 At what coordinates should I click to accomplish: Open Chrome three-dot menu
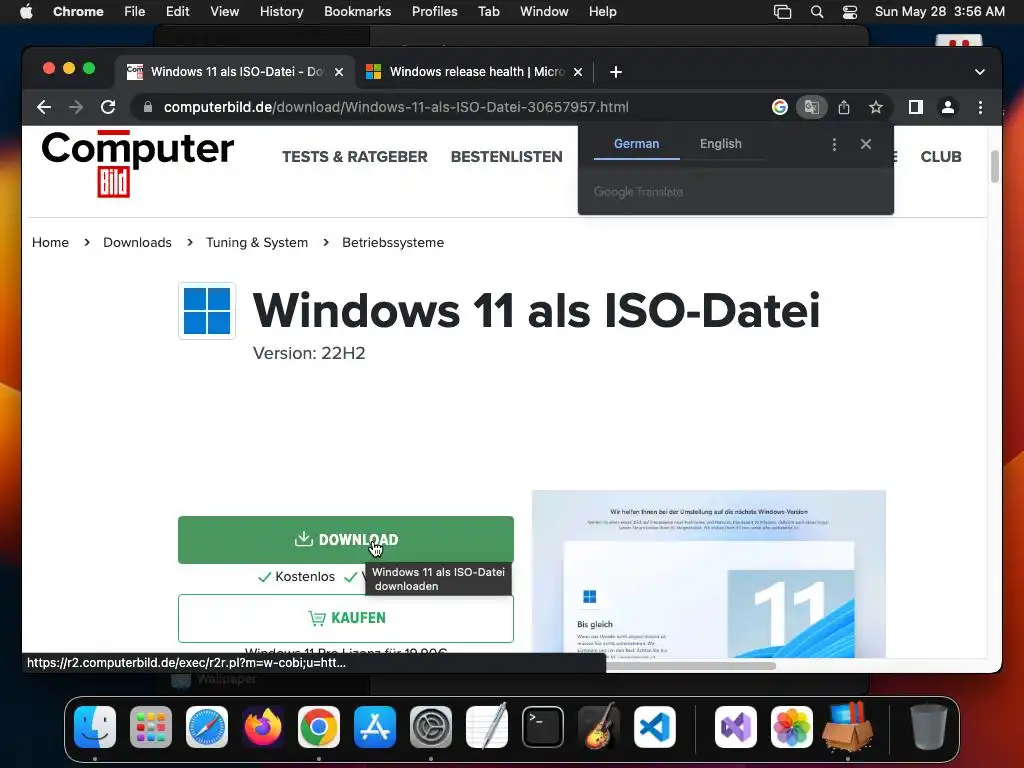pos(980,107)
